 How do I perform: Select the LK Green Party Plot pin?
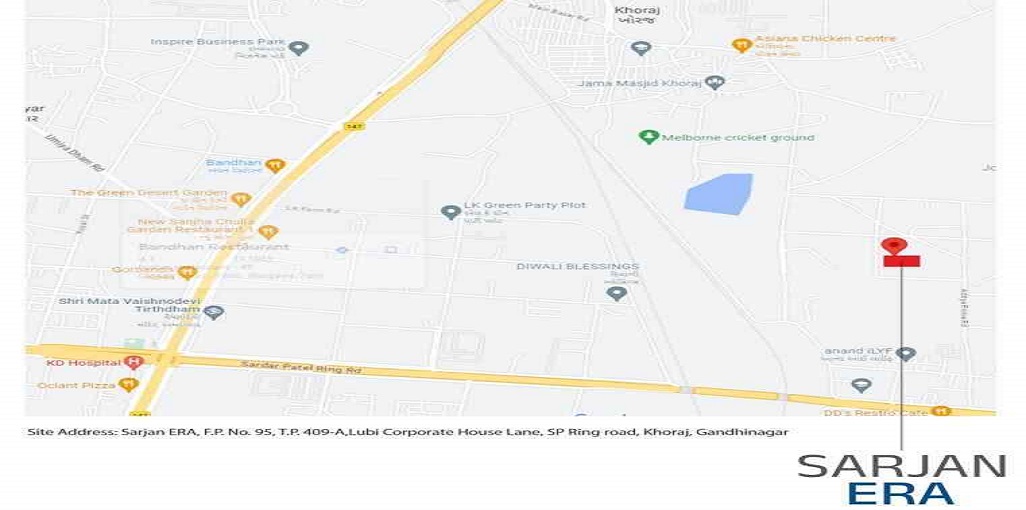pyautogui.click(x=450, y=212)
